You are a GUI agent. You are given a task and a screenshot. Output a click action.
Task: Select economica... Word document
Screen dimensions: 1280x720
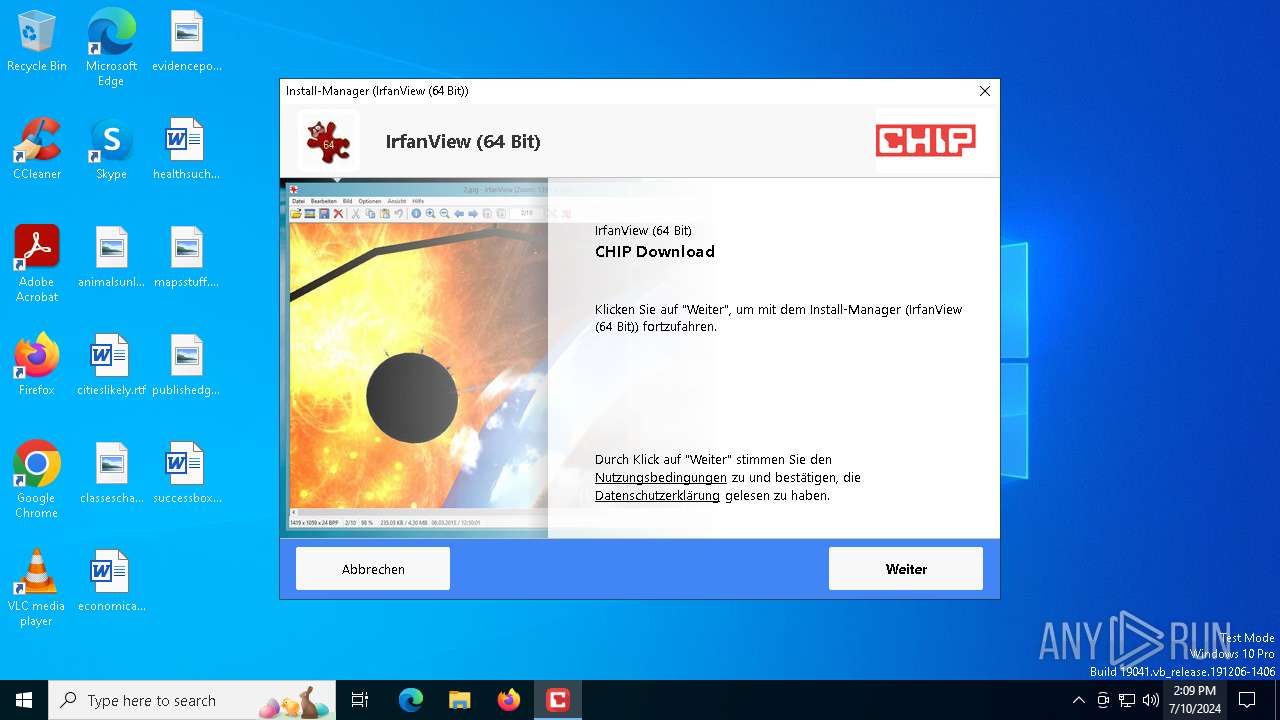coord(111,581)
